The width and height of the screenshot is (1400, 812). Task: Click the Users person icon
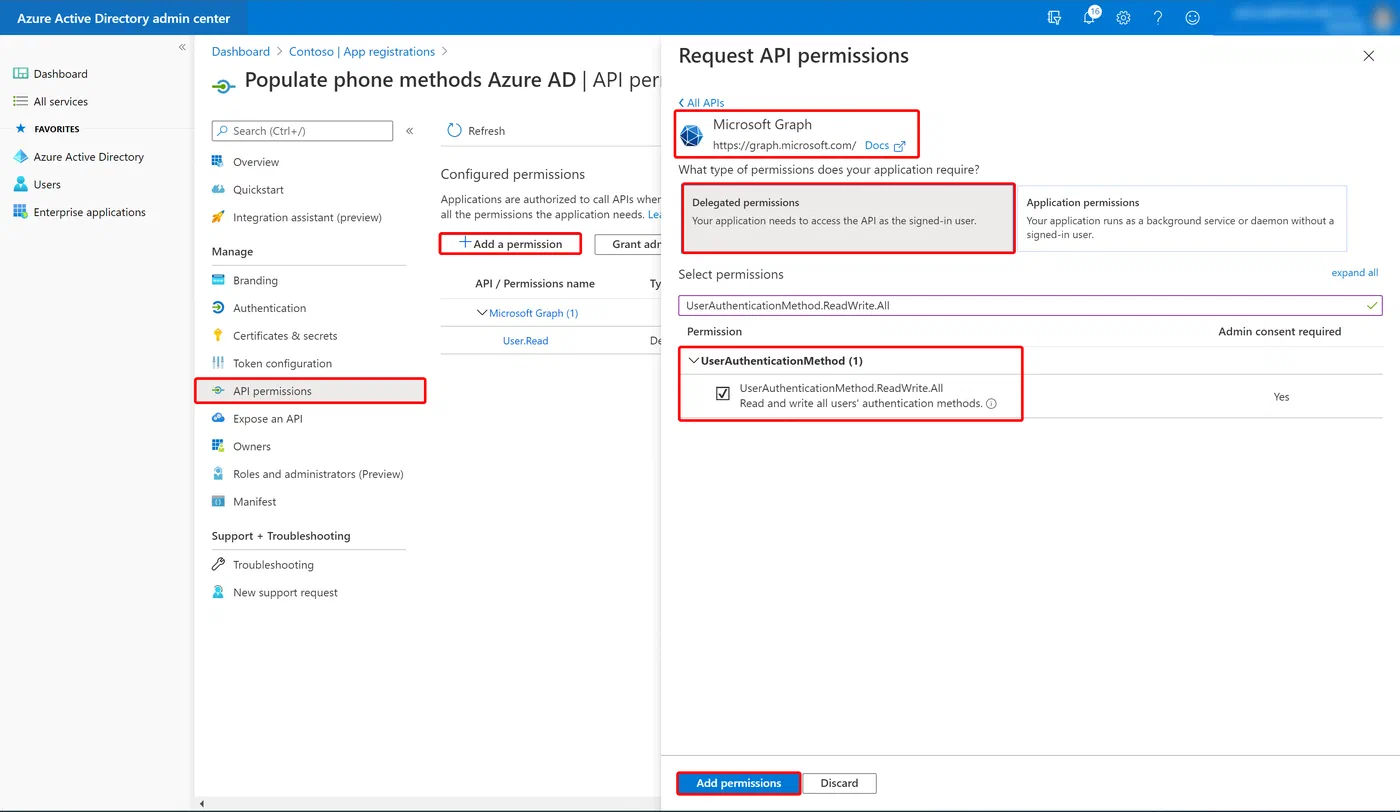pos(20,185)
